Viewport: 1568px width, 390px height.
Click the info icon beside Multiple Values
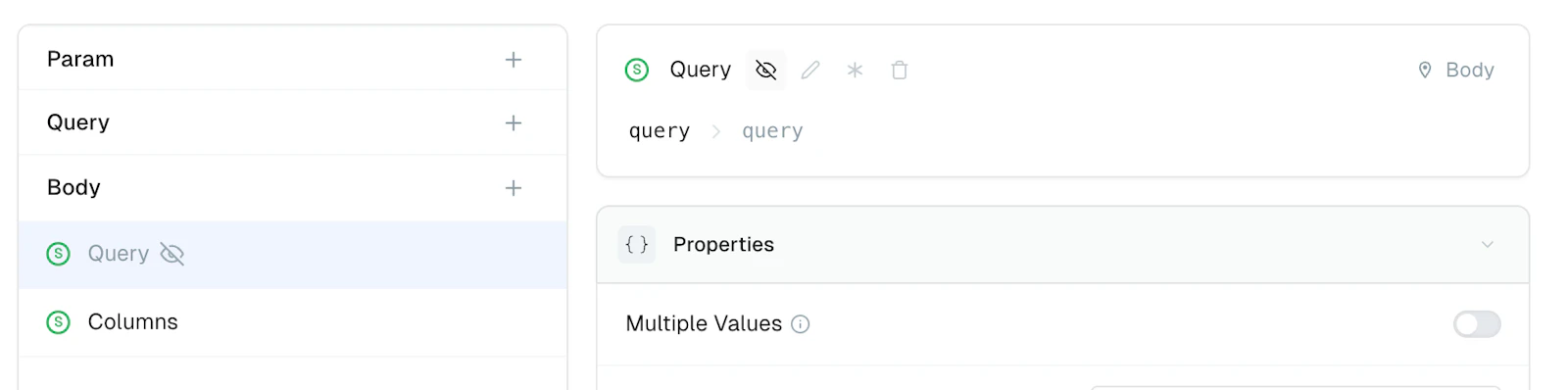tap(801, 324)
